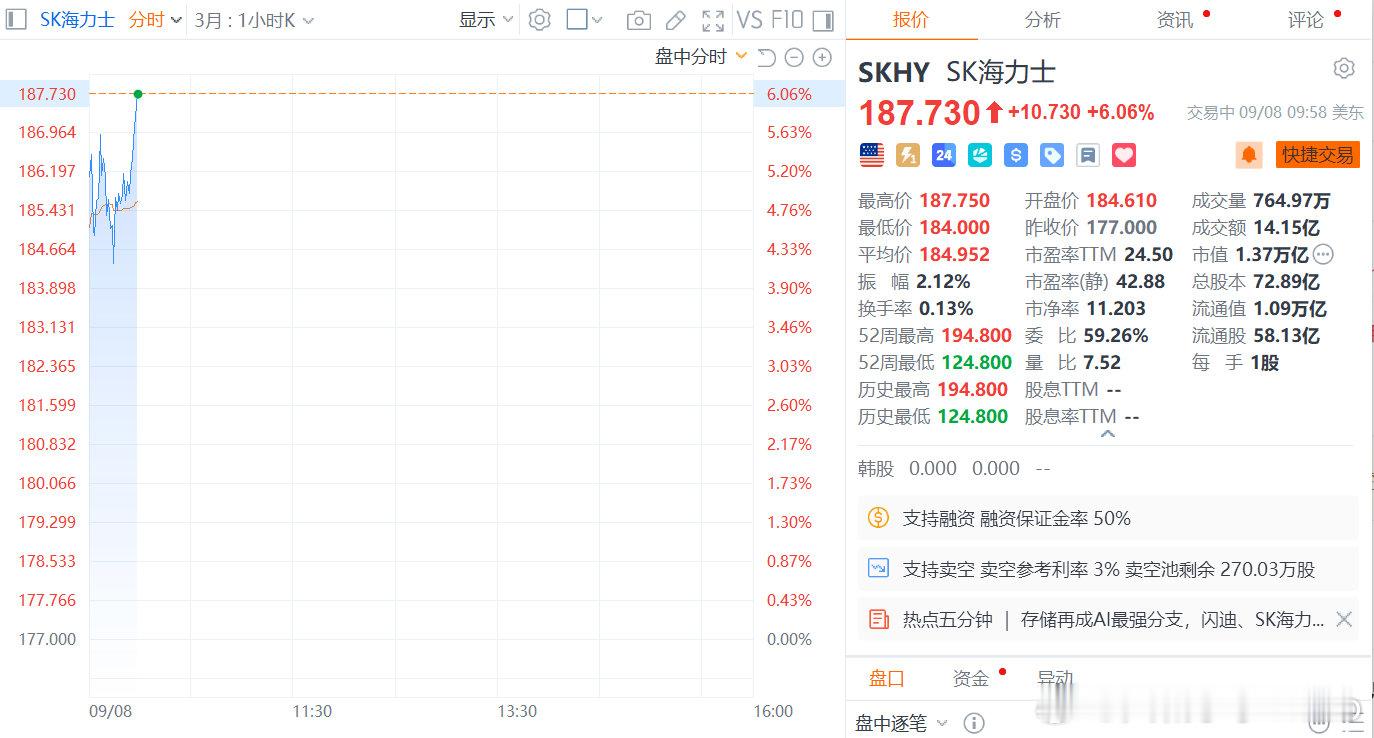The width and height of the screenshot is (1374, 738).
Task: Select the pencil drawing tool
Action: click(x=676, y=20)
